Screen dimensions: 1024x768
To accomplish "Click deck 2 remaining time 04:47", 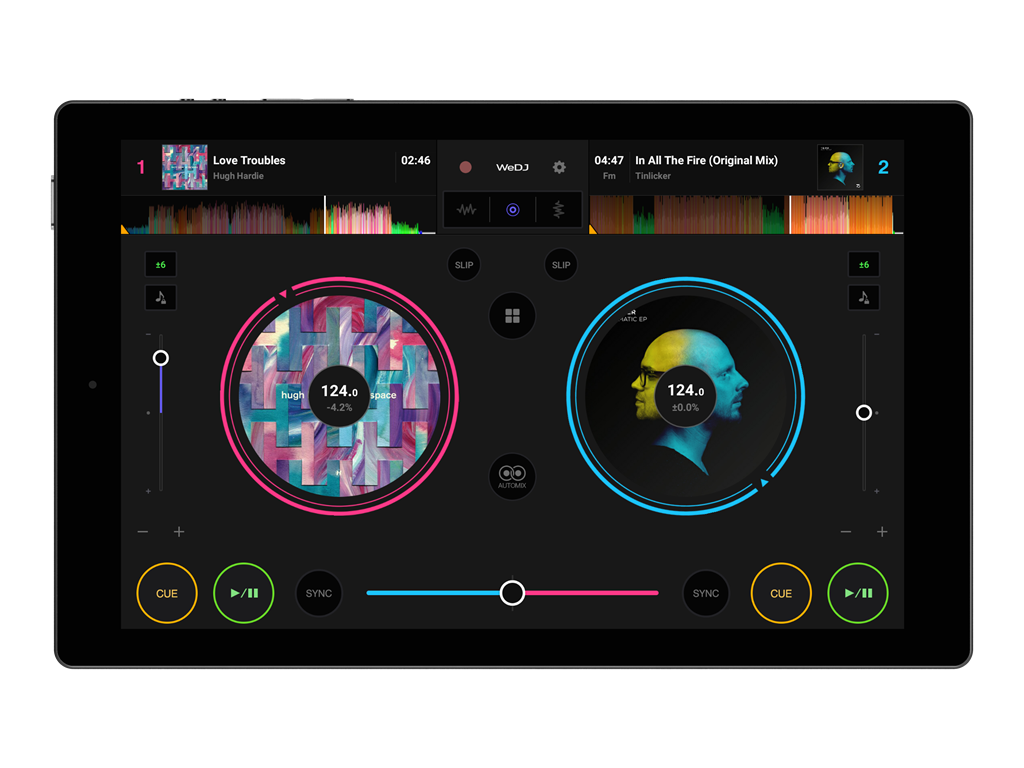I will (609, 160).
